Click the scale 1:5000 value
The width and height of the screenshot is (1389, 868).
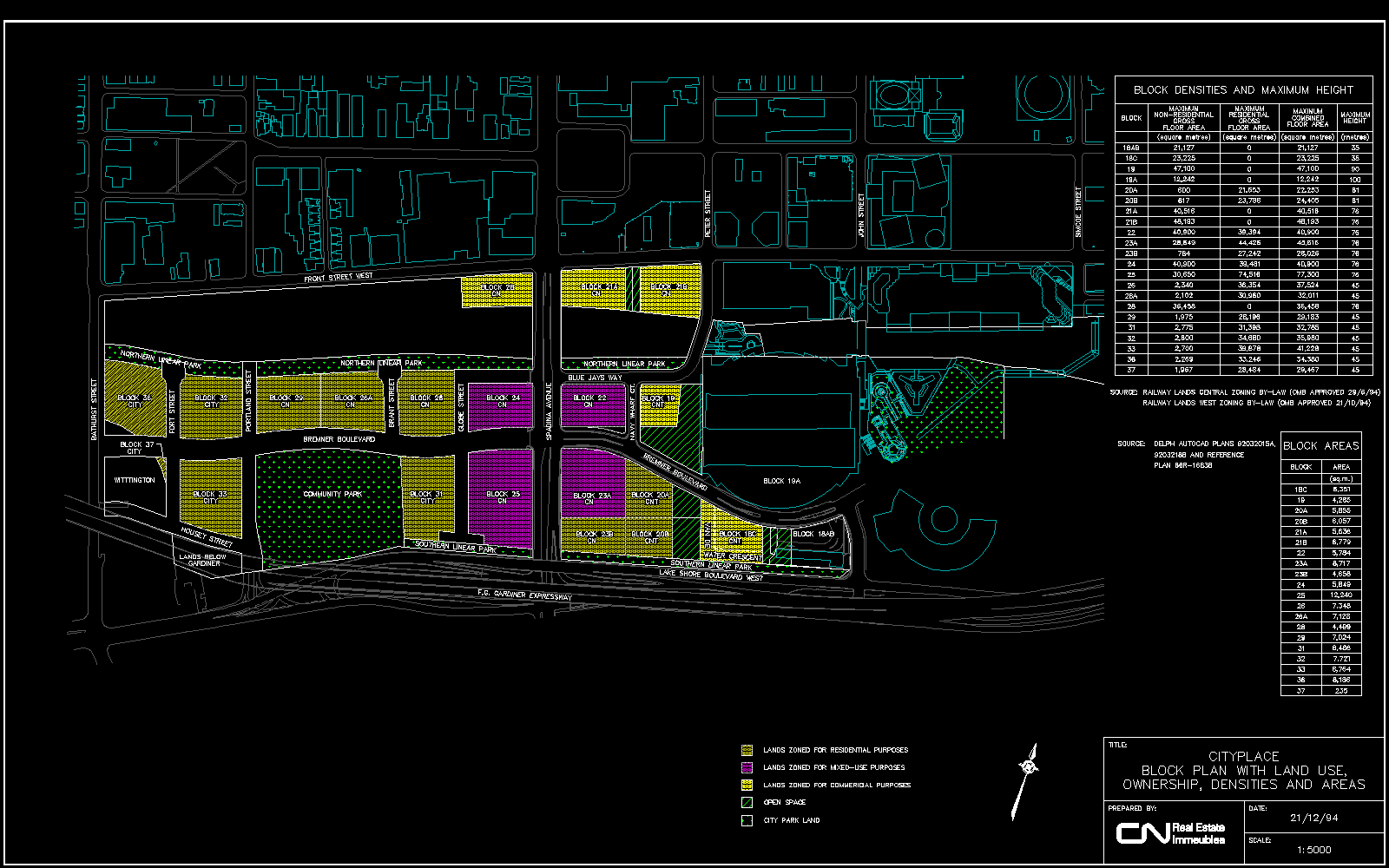coord(1313,850)
